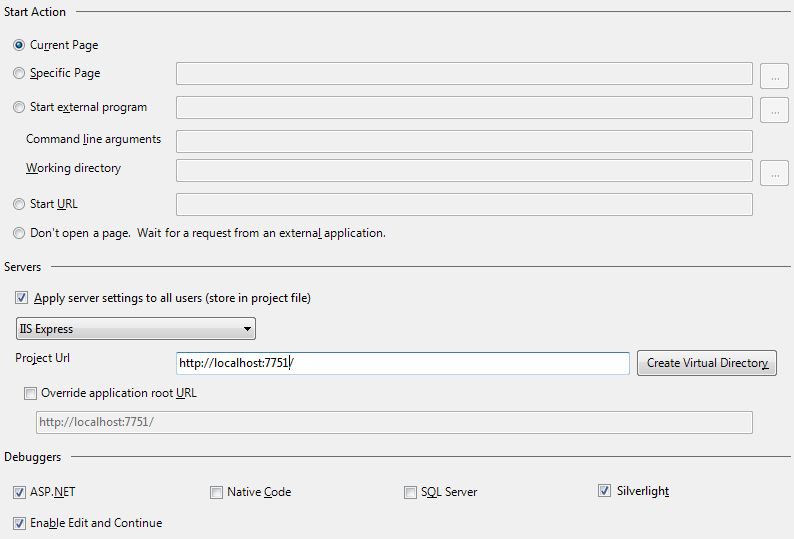The height and width of the screenshot is (539, 794).
Task: Open the browse button for Specific Page
Action: pos(774,76)
